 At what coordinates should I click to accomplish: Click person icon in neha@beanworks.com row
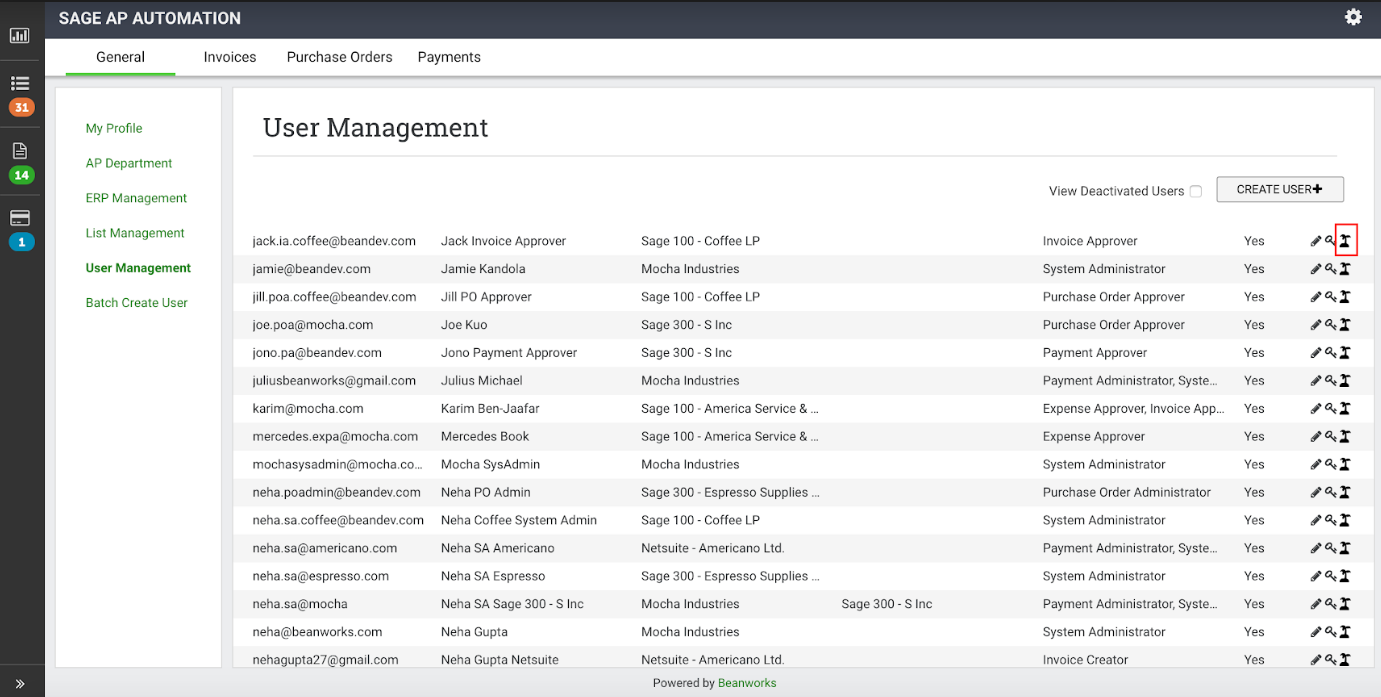point(1345,632)
